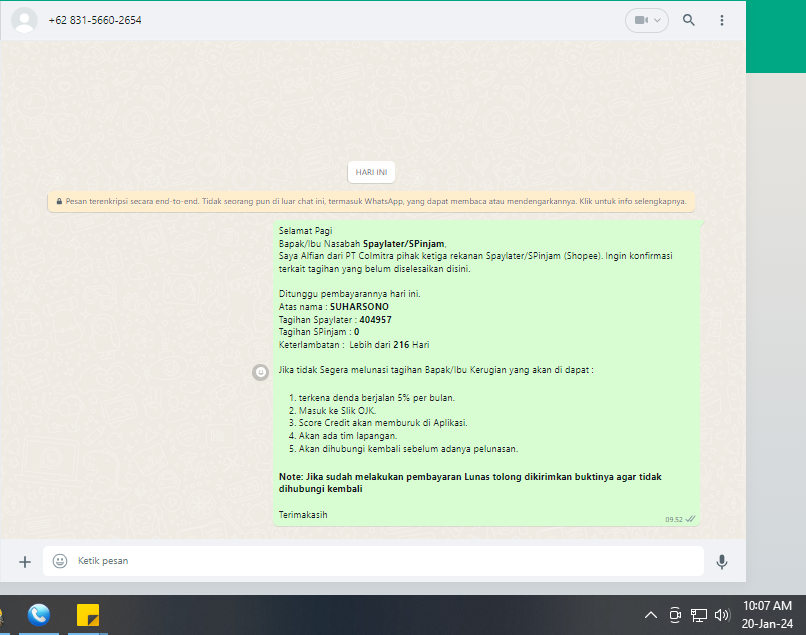
Task: Click the 'Terimakasih' closing text
Action: tap(303, 515)
